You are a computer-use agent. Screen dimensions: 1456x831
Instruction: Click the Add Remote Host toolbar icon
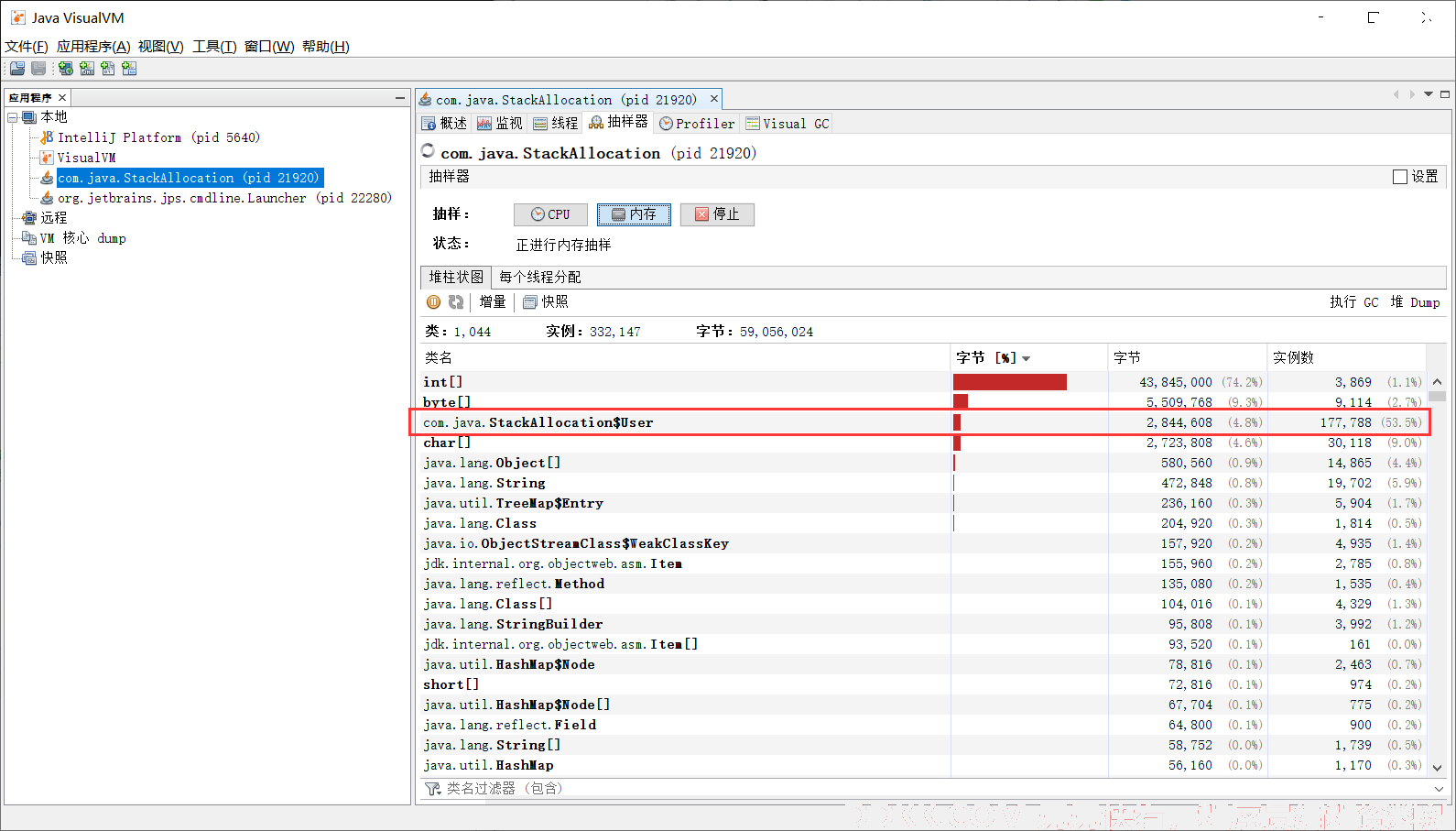coord(65,69)
